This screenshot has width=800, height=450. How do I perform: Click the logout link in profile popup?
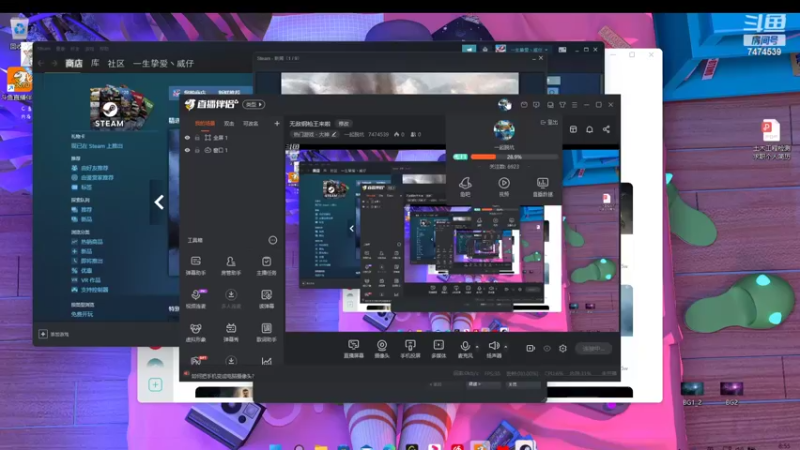click(549, 122)
